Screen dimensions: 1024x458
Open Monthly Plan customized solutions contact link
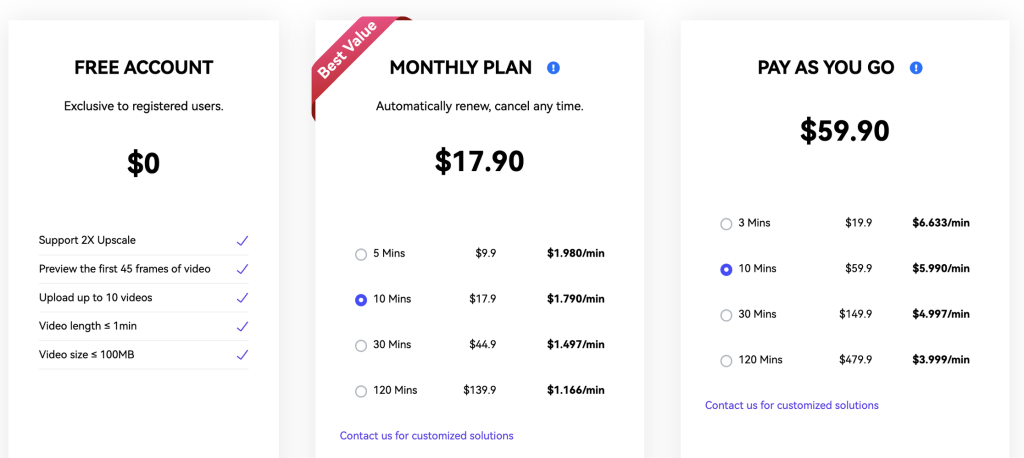[426, 436]
